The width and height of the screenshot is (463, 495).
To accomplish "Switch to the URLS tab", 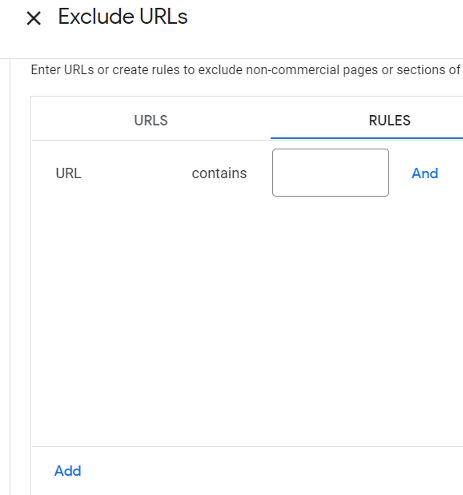I will (x=151, y=120).
